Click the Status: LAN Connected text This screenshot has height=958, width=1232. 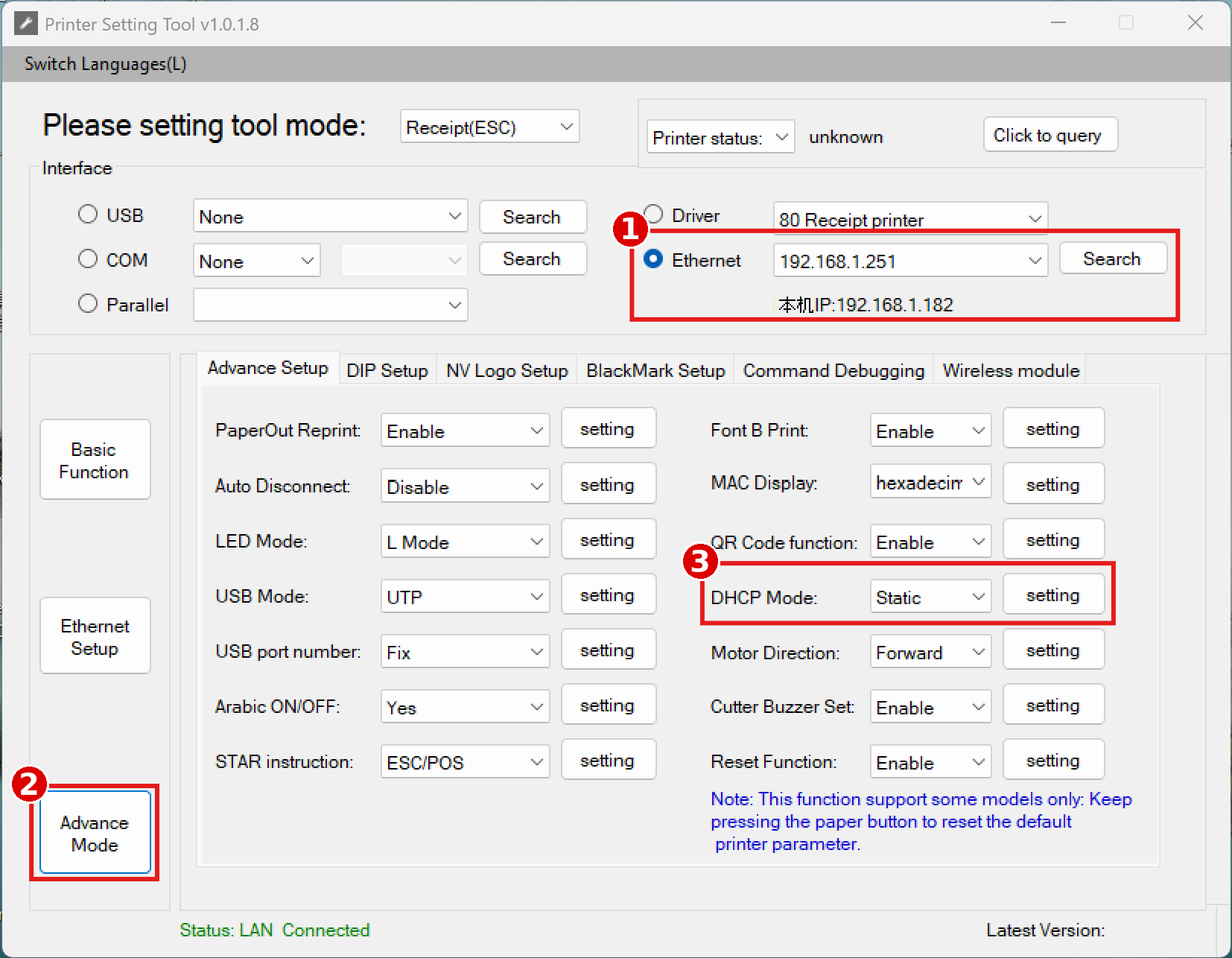coord(275,930)
